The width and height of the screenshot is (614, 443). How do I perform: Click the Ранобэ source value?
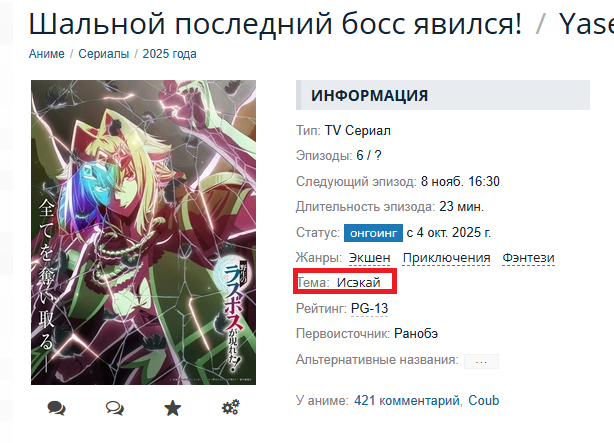point(416,334)
